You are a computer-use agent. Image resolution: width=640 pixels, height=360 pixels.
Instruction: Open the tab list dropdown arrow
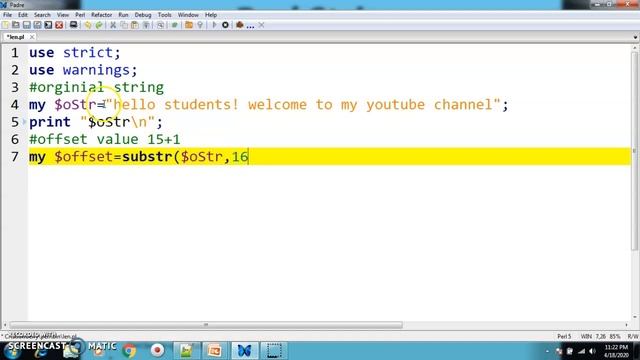pos(635,37)
